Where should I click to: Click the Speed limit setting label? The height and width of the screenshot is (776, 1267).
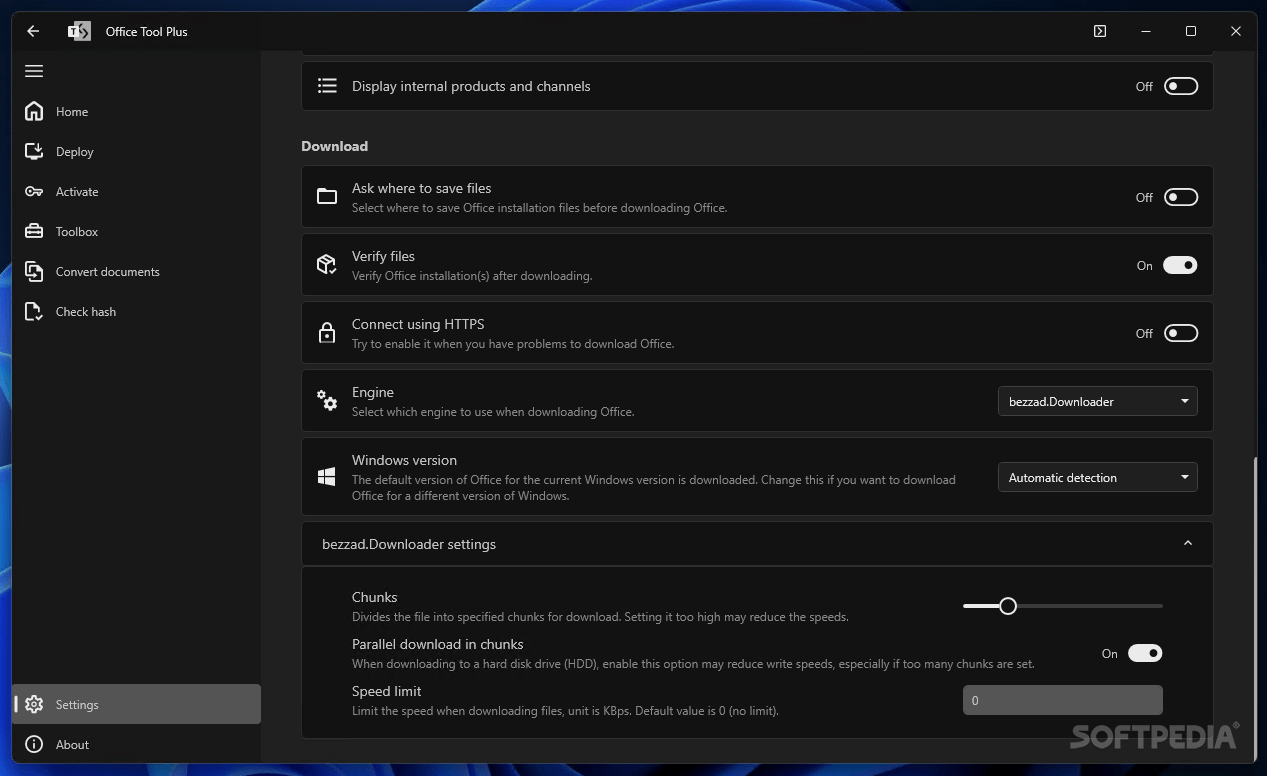[x=386, y=691]
